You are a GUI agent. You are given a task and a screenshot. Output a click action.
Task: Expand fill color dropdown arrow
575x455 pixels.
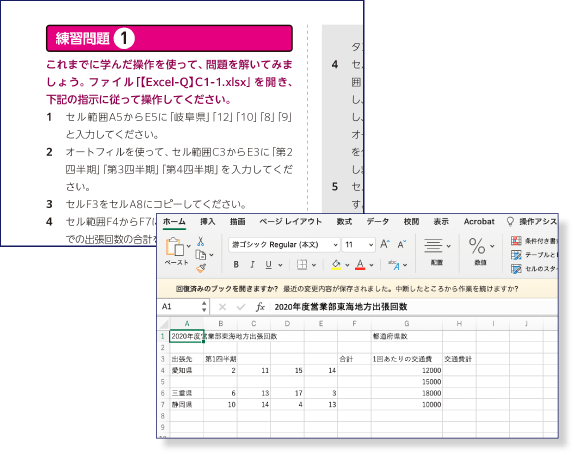tap(347, 265)
